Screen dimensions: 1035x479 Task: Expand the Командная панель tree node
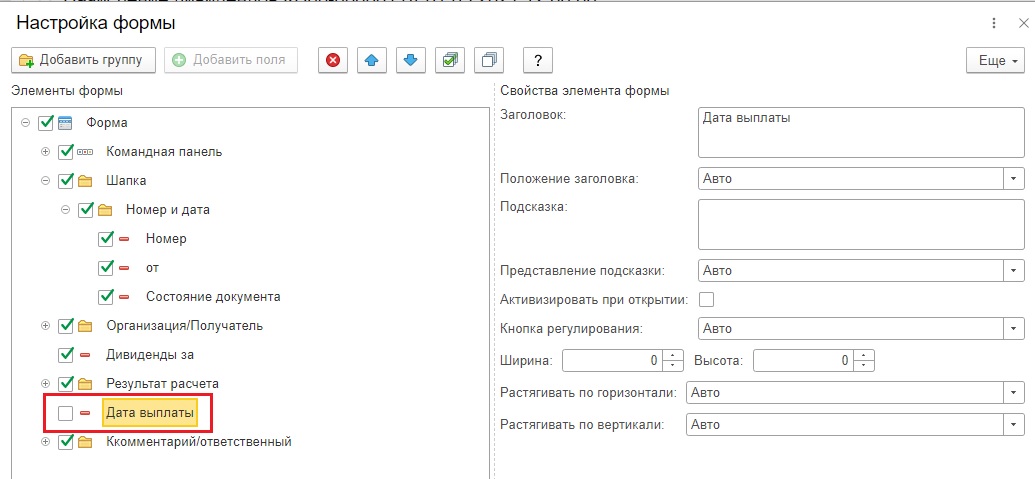[x=46, y=152]
